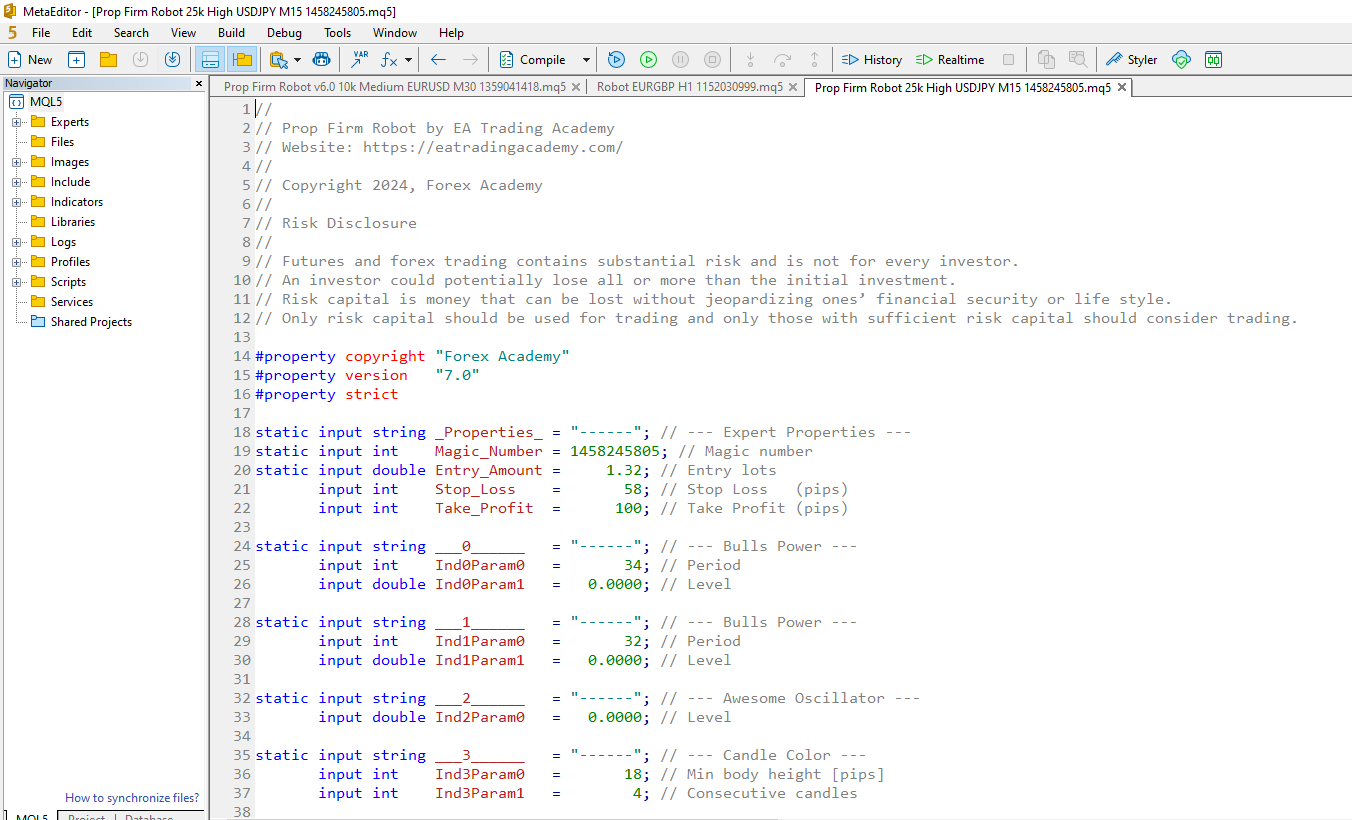Click the candlestick terminal icon in toolbar
The width and height of the screenshot is (1352, 820).
tap(1213, 60)
